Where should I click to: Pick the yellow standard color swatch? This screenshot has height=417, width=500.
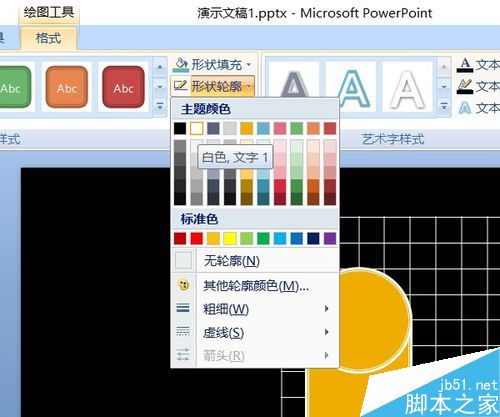[x=230, y=238]
